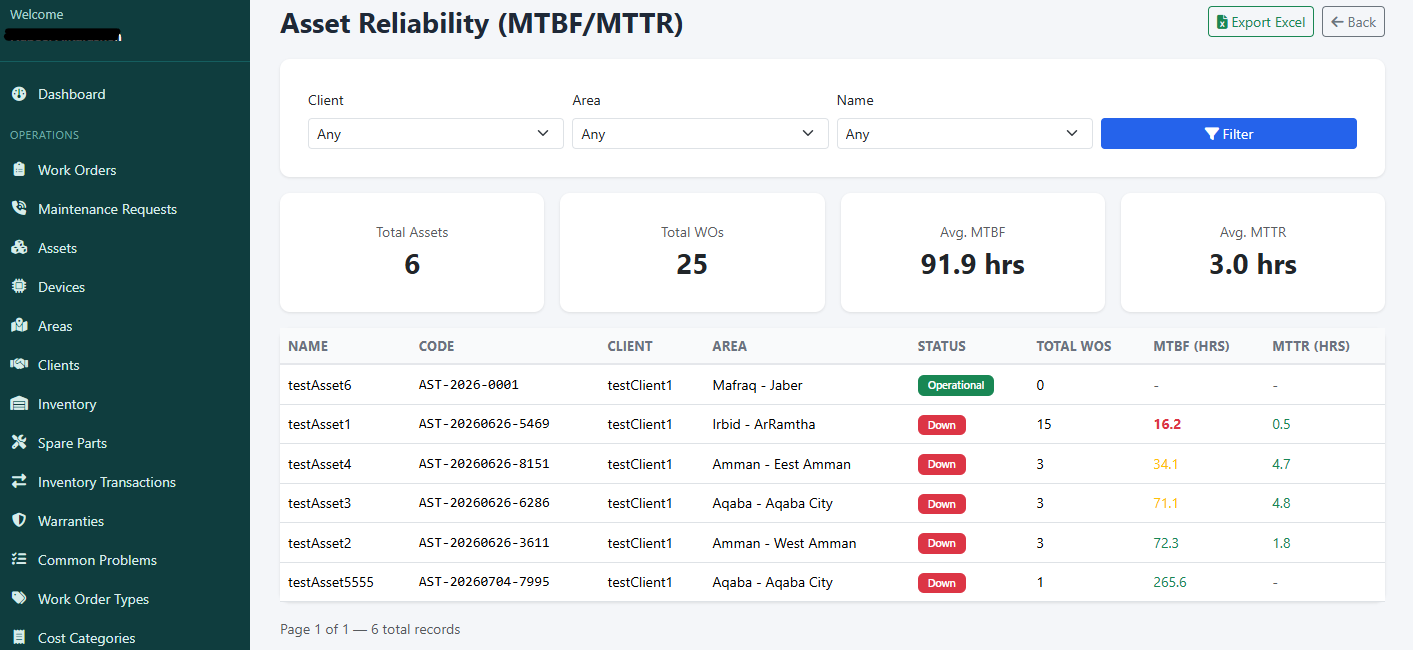Viewport: 1413px width, 650px height.
Task: Click the Work Order Types tag icon
Action: pos(18,599)
